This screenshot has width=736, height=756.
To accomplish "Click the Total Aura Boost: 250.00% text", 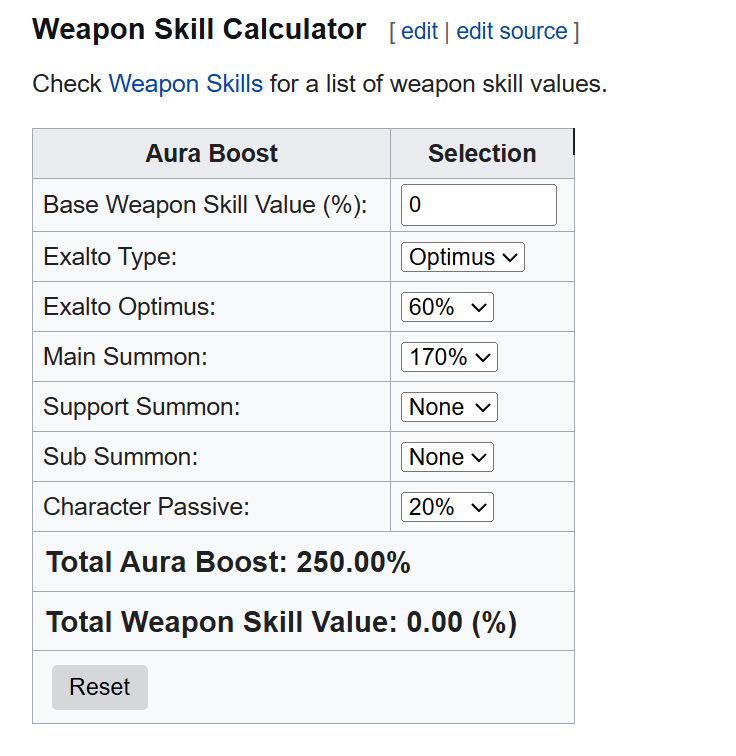I will pyautogui.click(x=228, y=562).
